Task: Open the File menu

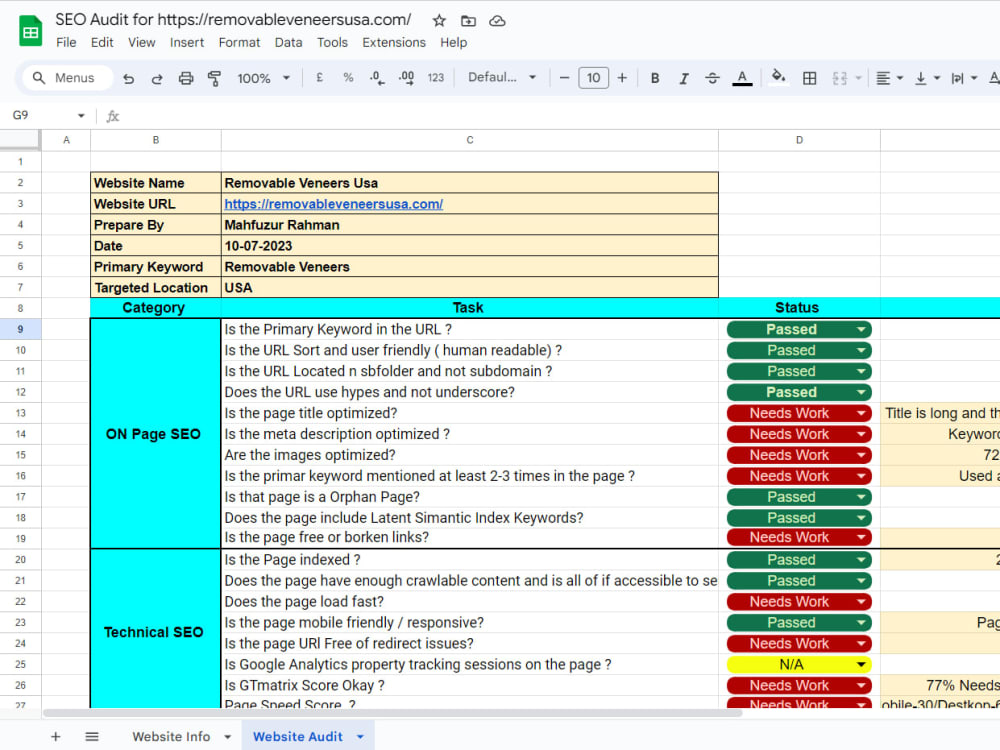Action: (x=66, y=43)
